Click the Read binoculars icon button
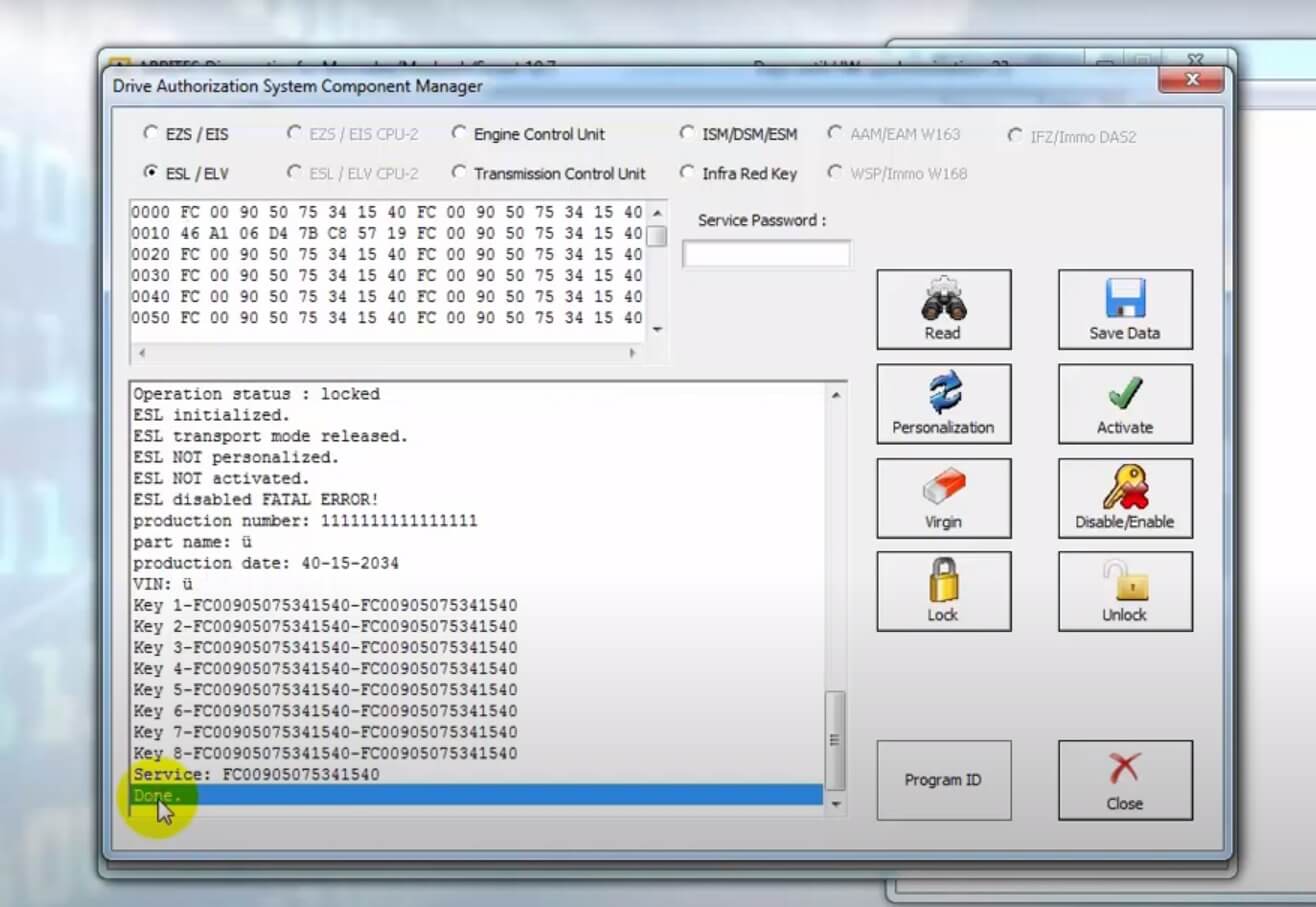Viewport: 1316px width, 907px height. [943, 300]
